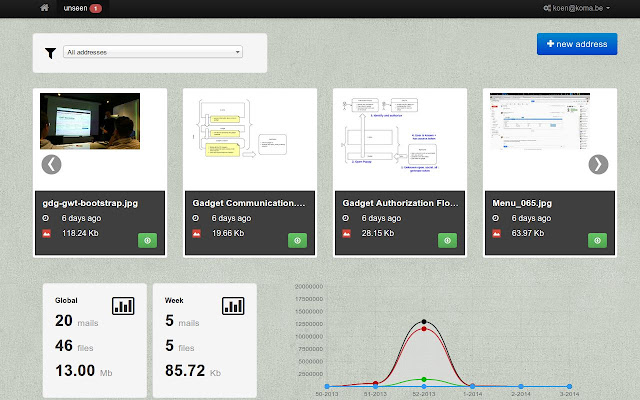Click green button on gdg-gwt-bootstrap.jpg card
Image resolution: width=640 pixels, height=400 pixels.
click(148, 240)
